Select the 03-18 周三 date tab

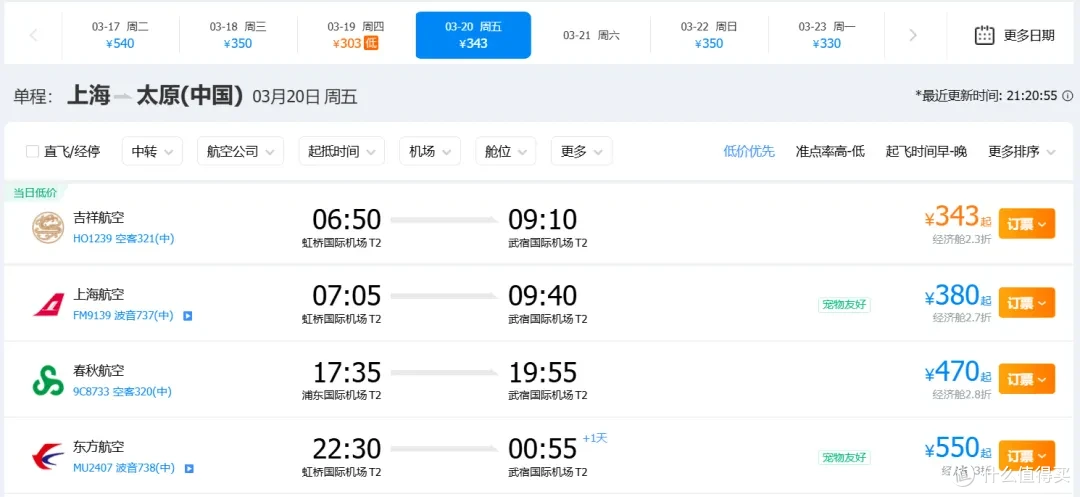tap(238, 35)
